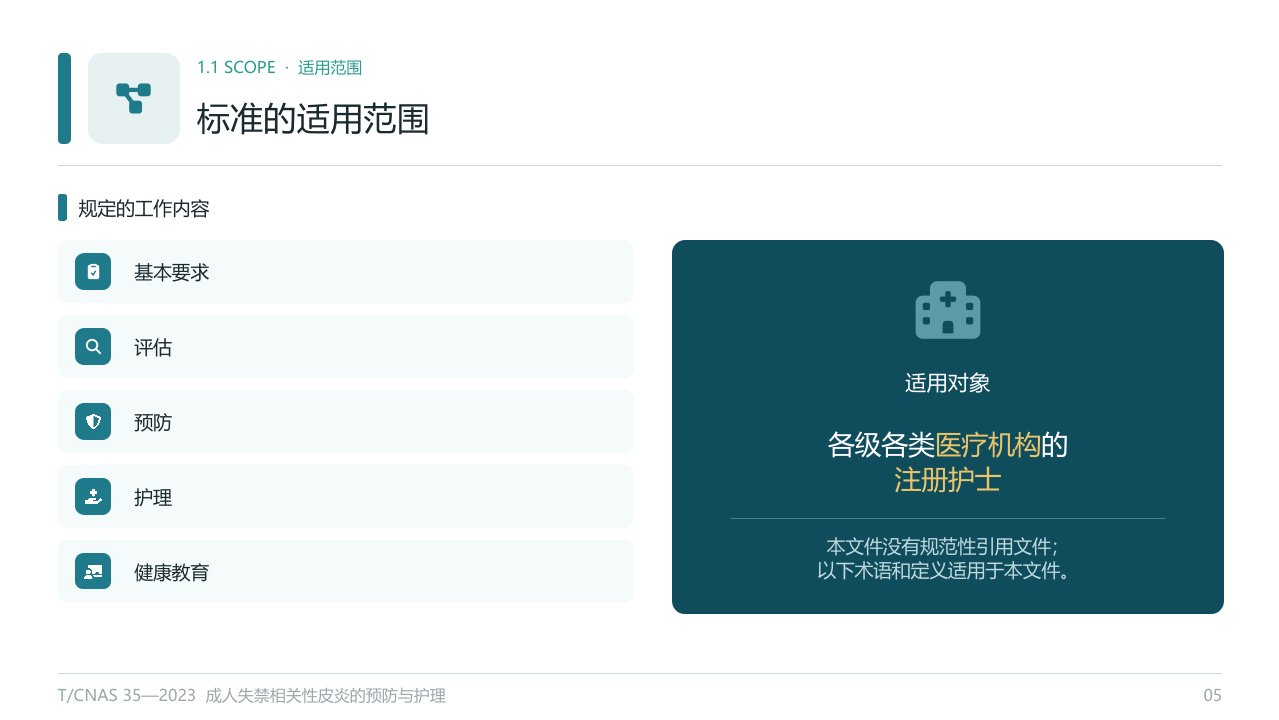Click the hospital building icon
The width and height of the screenshot is (1279, 720).
point(948,309)
